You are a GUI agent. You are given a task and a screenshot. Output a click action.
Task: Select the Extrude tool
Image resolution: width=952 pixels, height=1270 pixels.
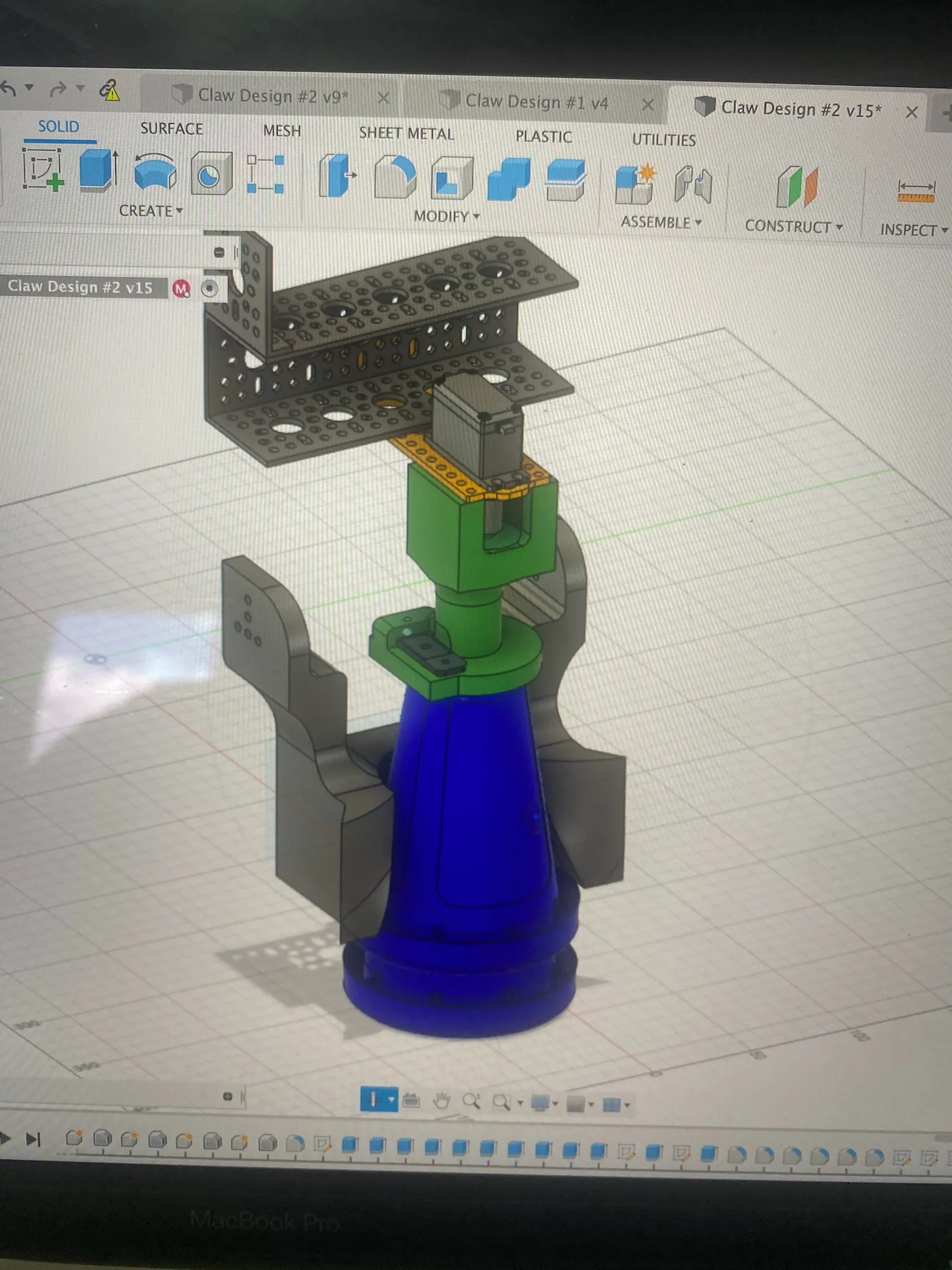coord(99,171)
